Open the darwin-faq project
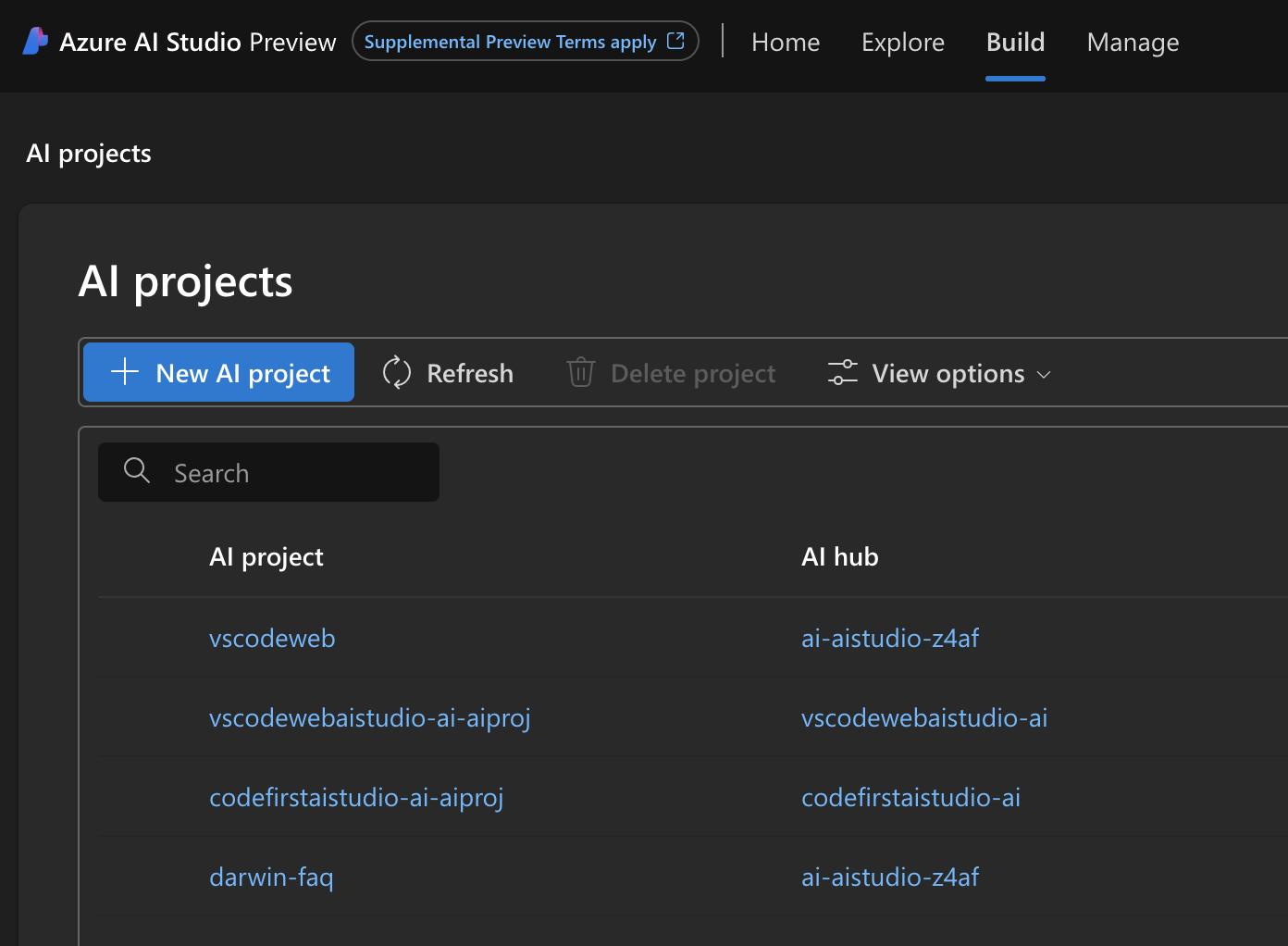The width and height of the screenshot is (1288, 946). (x=271, y=877)
